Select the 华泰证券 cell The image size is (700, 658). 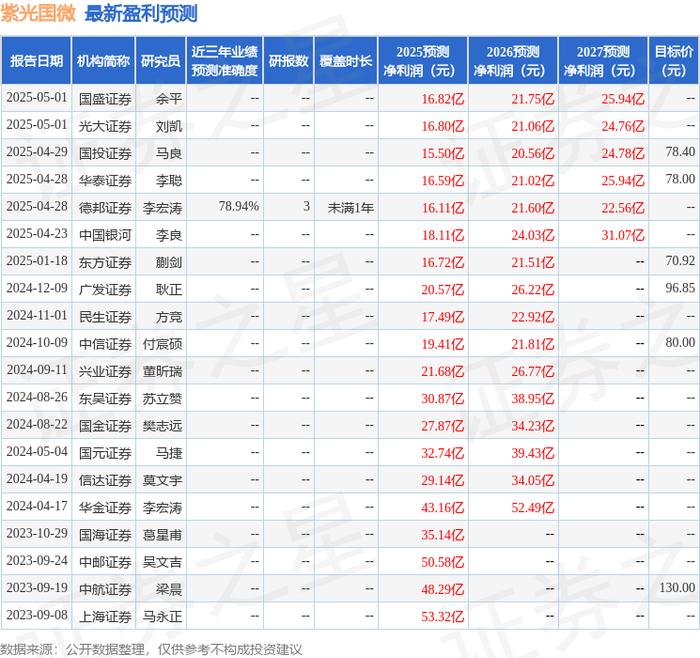[105, 181]
